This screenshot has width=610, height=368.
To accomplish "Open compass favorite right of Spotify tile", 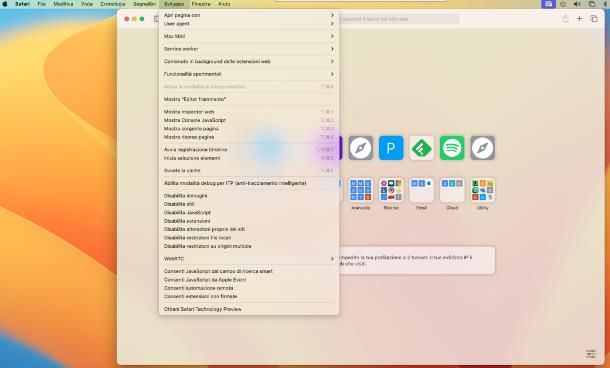I will click(483, 148).
